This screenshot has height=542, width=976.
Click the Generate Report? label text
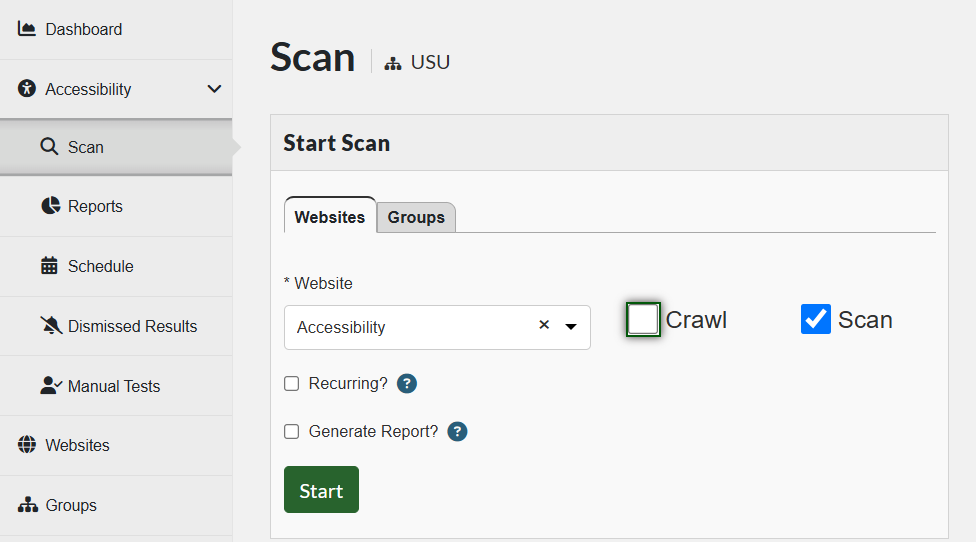pyautogui.click(x=373, y=431)
